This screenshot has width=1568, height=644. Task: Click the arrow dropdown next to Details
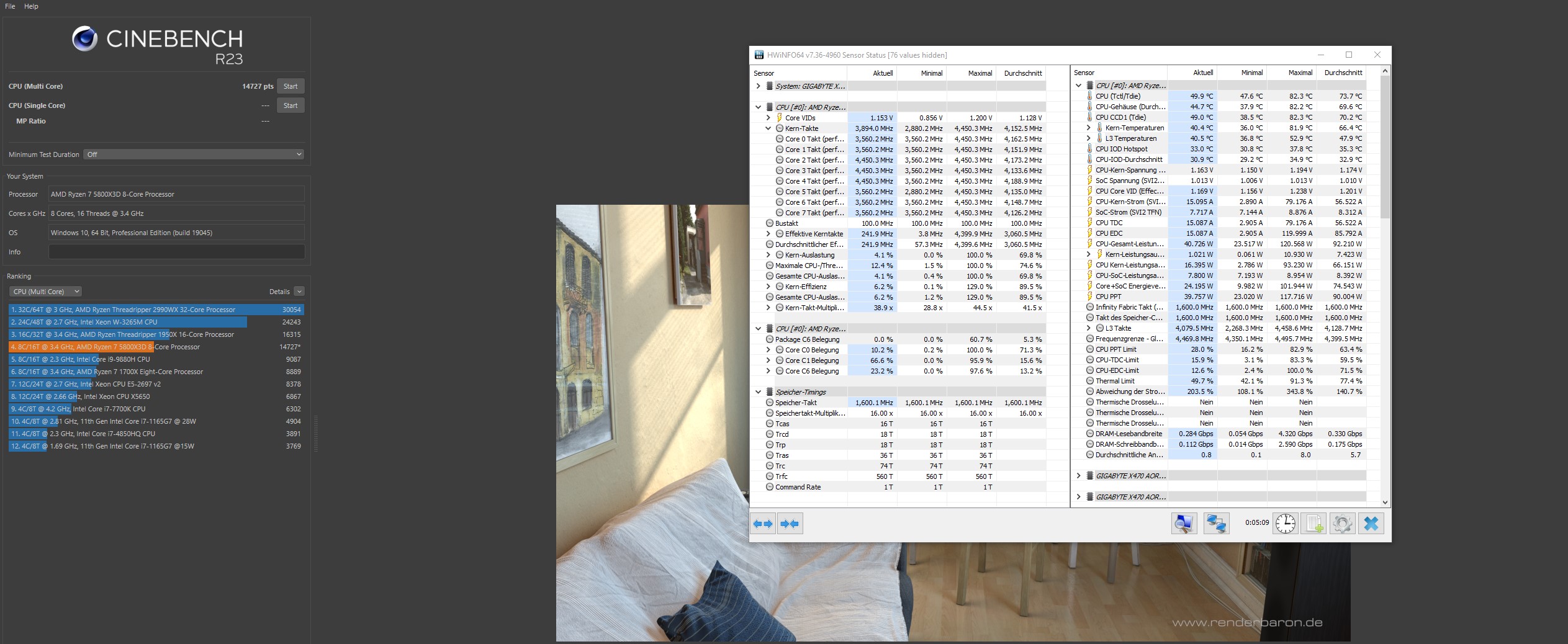(299, 292)
